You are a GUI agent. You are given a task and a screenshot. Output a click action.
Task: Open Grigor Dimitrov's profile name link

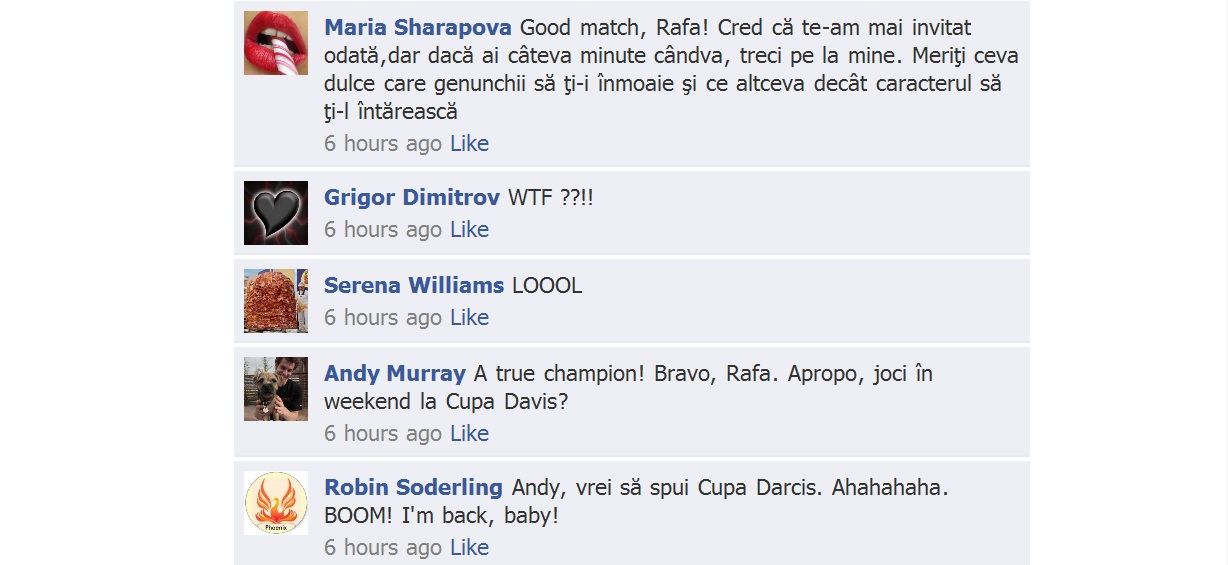pos(413,198)
